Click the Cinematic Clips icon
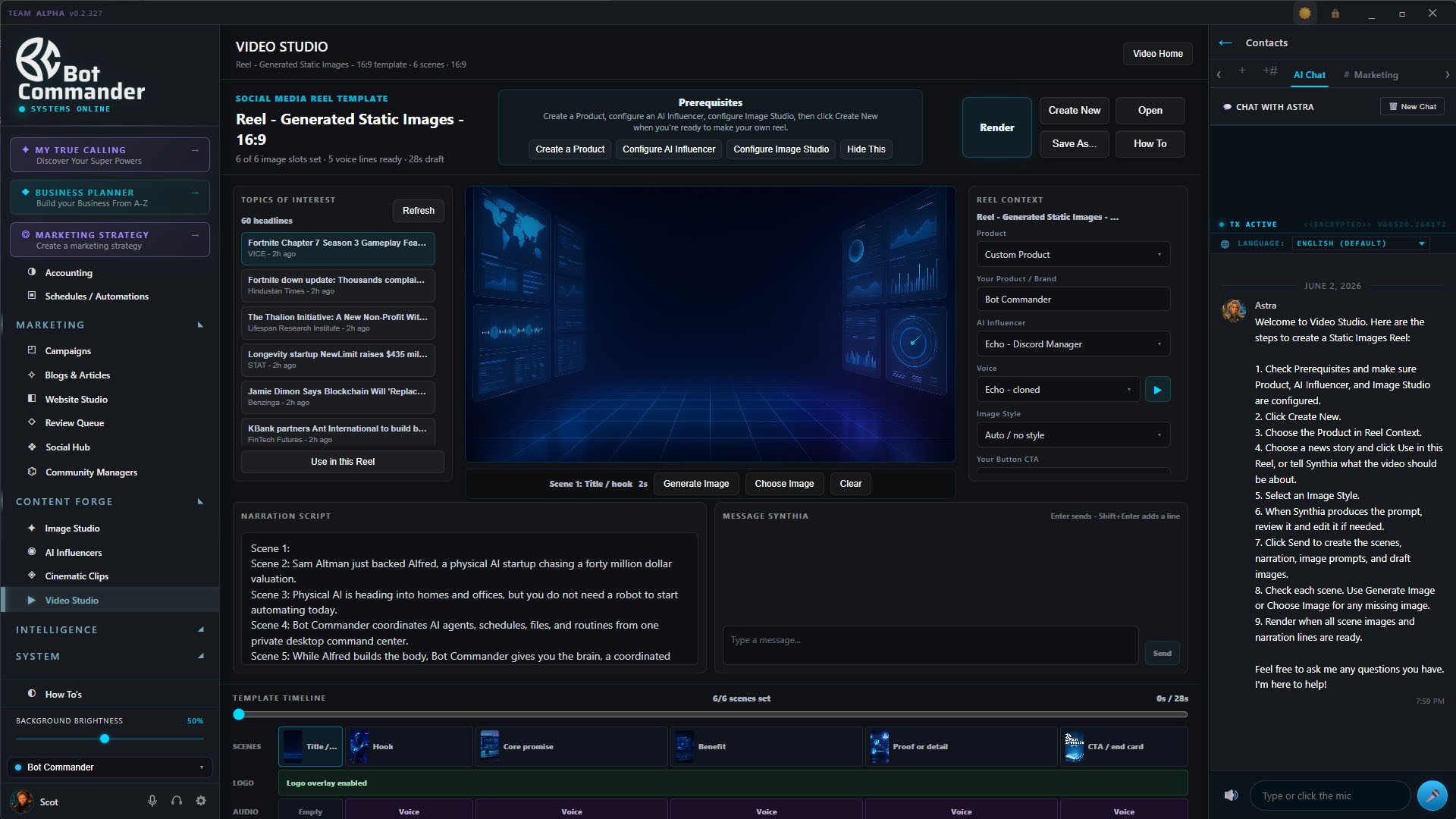Viewport: 1456px width, 819px height. [x=32, y=575]
